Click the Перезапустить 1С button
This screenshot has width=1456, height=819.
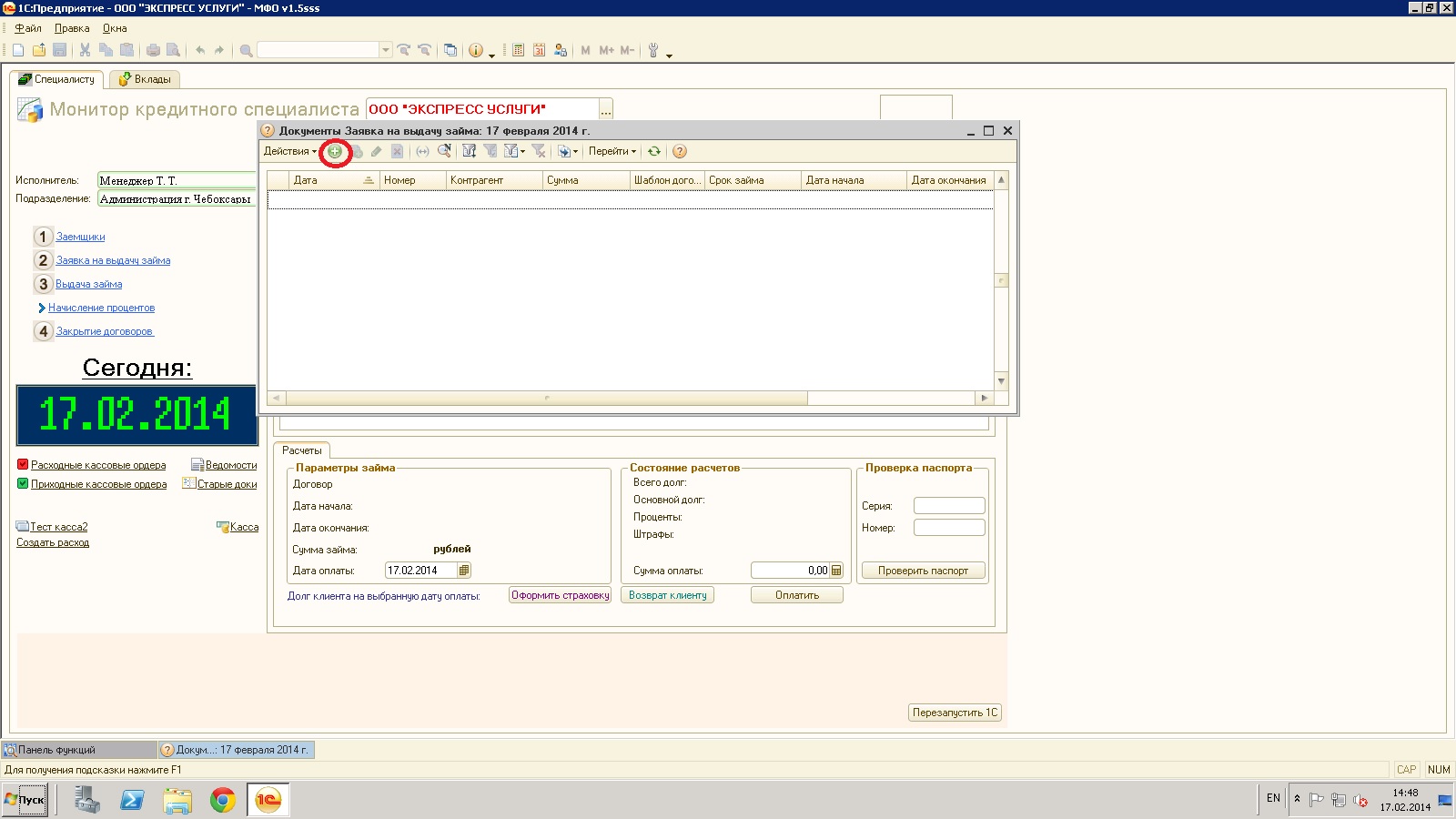click(x=955, y=713)
